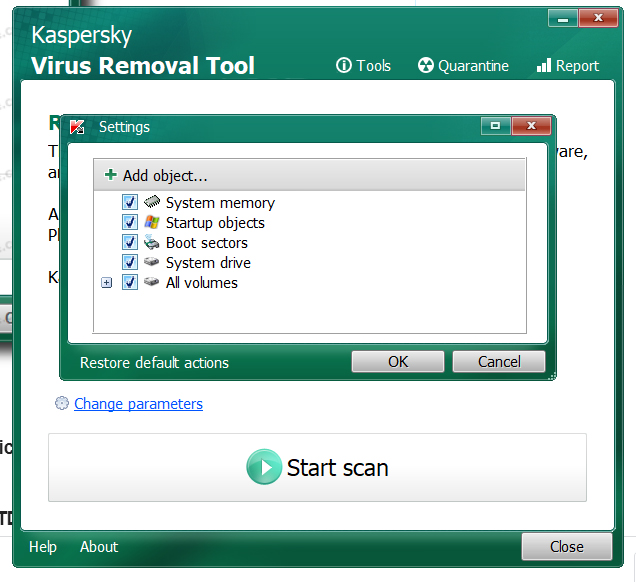Click the green plus icon beside Add object

coord(110,175)
